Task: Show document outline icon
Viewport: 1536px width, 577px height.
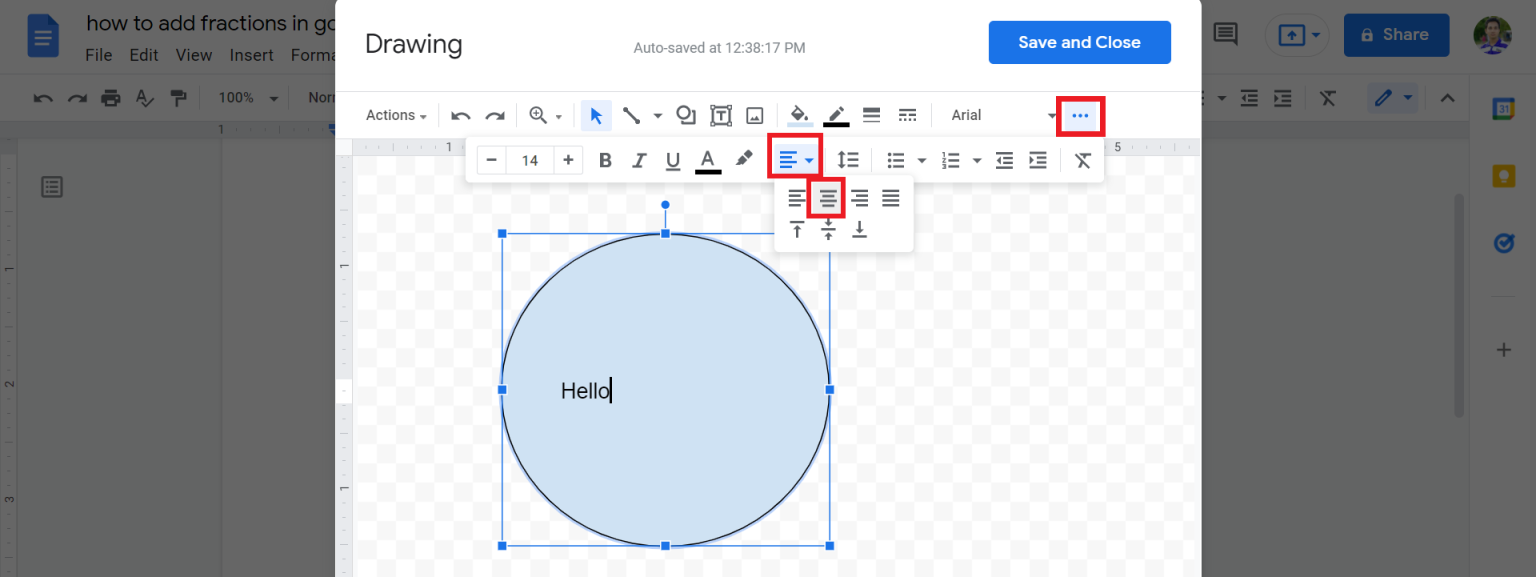Action: pyautogui.click(x=52, y=187)
